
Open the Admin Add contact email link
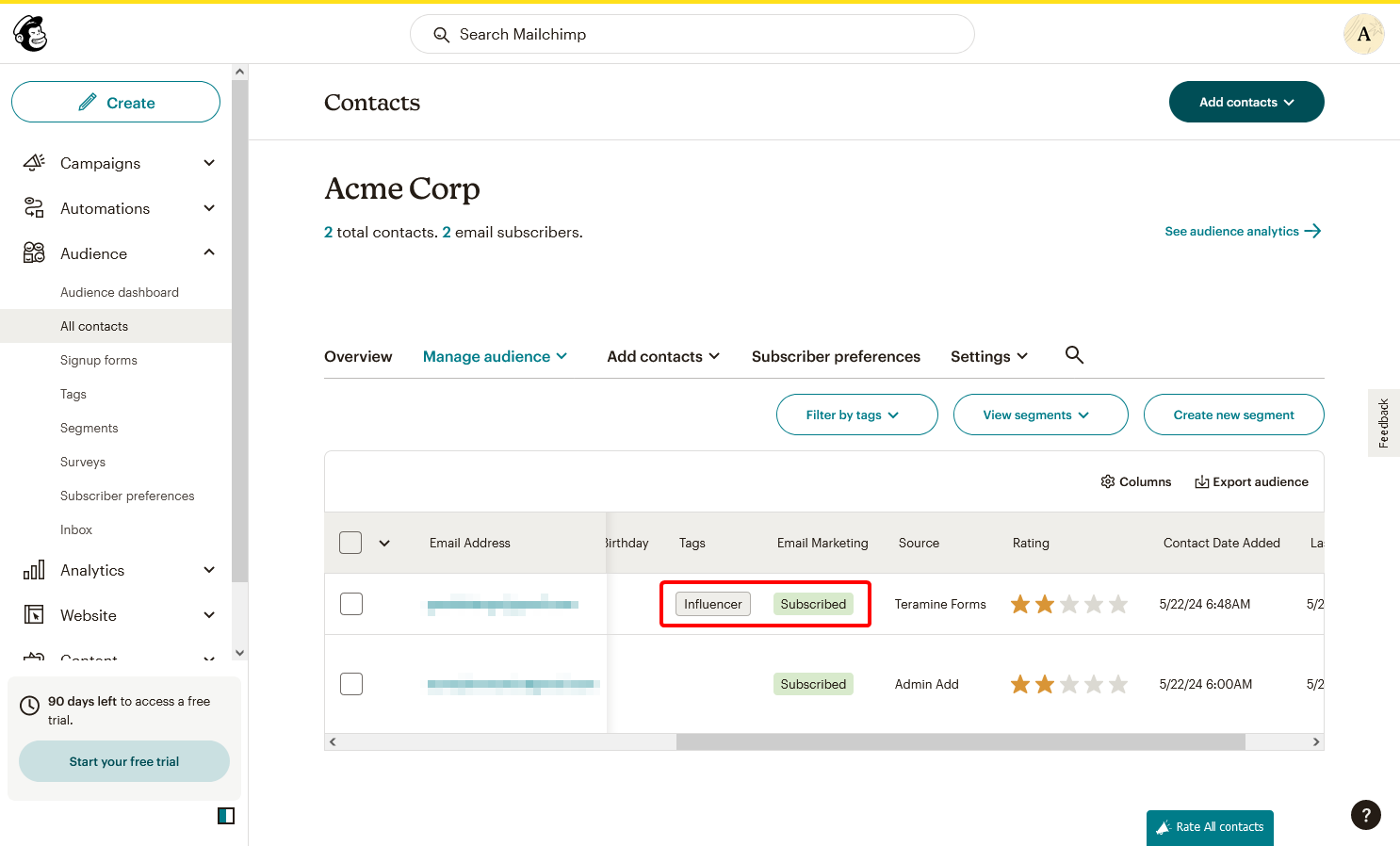pyautogui.click(x=513, y=685)
